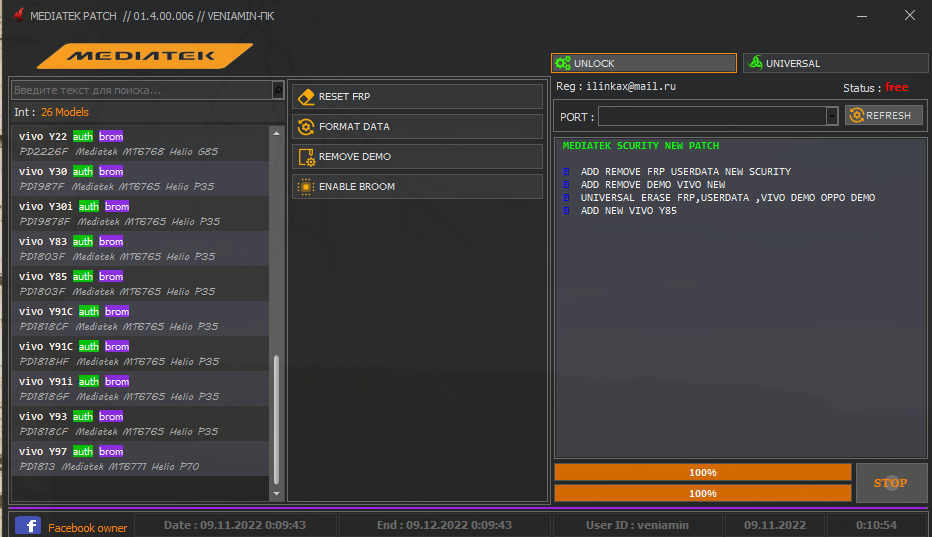Click the Refresh button's orange icon
This screenshot has width=932, height=537.
(x=857, y=115)
